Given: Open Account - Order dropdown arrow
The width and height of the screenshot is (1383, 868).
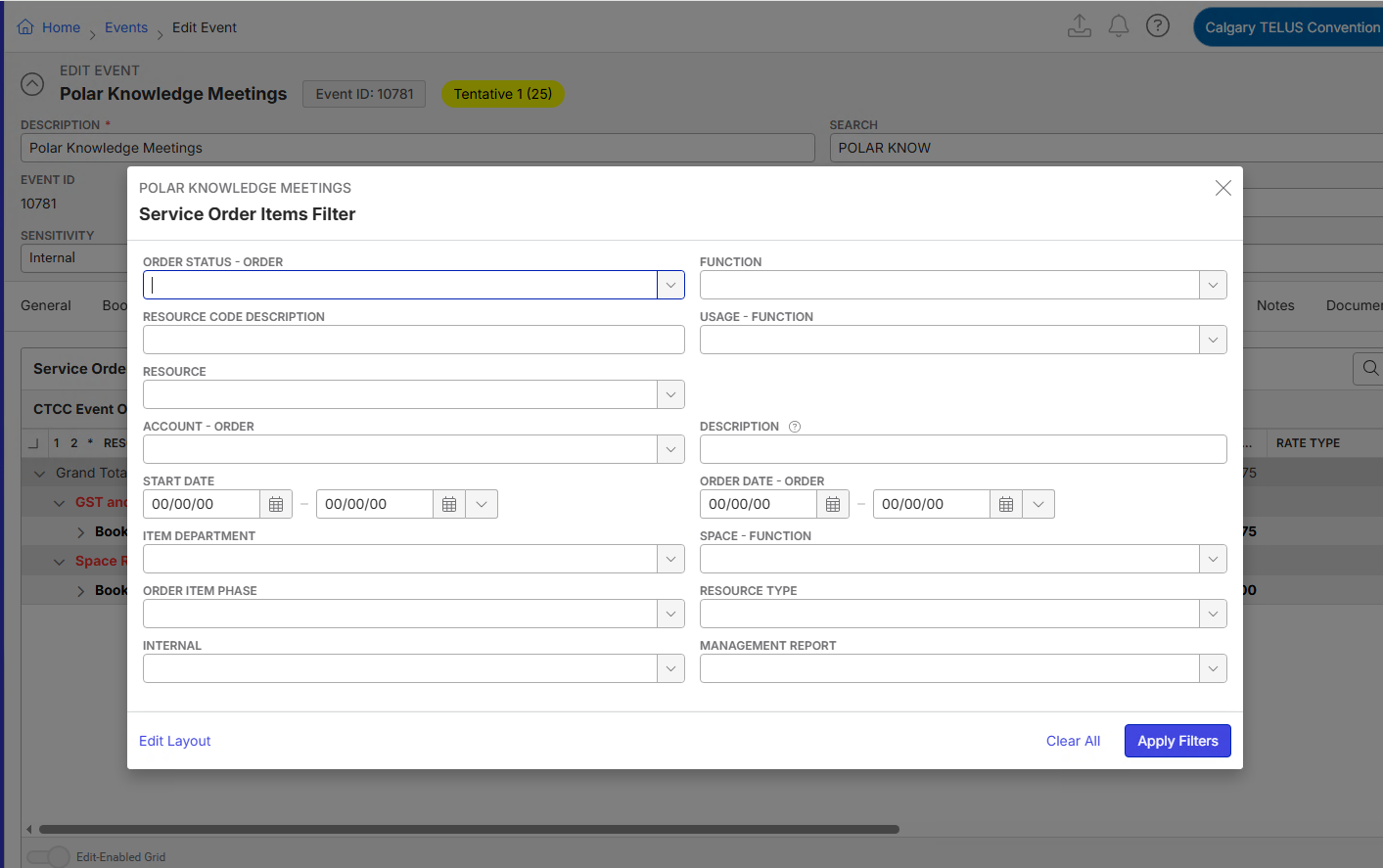Looking at the screenshot, I should point(670,449).
